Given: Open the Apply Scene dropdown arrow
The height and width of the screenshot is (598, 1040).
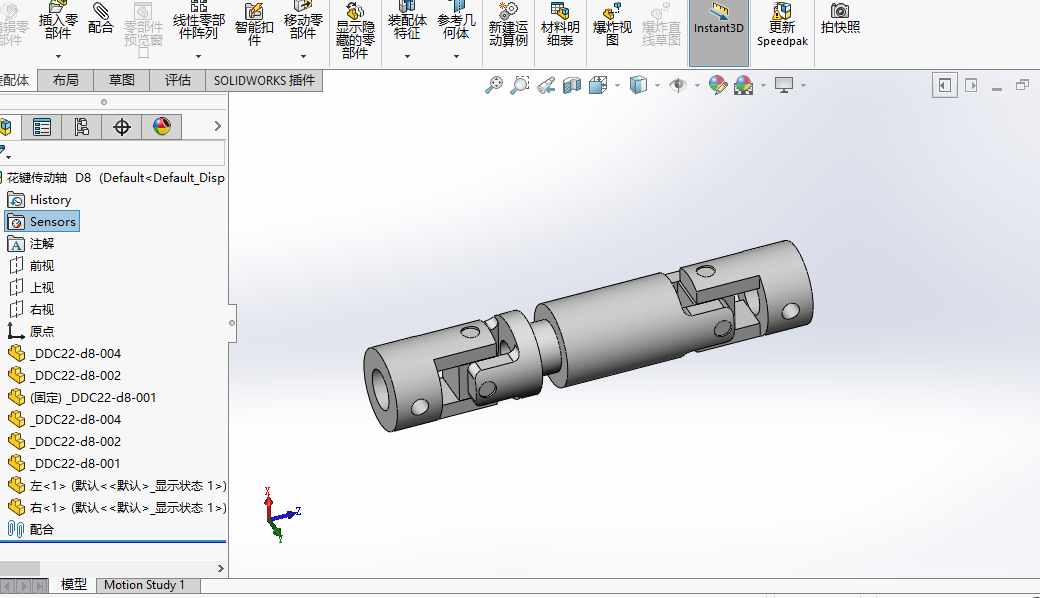Looking at the screenshot, I should [763, 86].
